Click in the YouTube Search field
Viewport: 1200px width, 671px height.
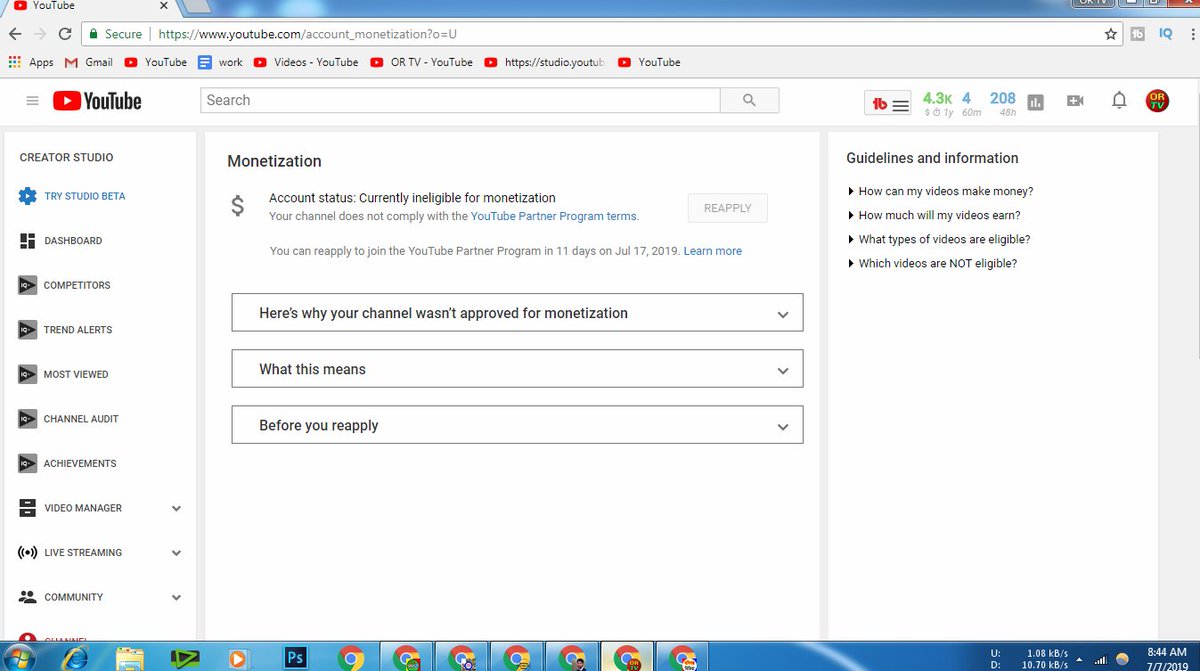(460, 100)
